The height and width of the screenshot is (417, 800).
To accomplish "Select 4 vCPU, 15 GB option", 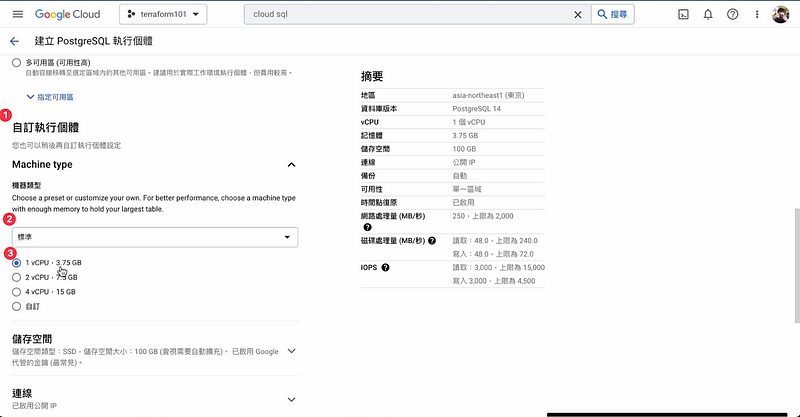I will [16, 292].
